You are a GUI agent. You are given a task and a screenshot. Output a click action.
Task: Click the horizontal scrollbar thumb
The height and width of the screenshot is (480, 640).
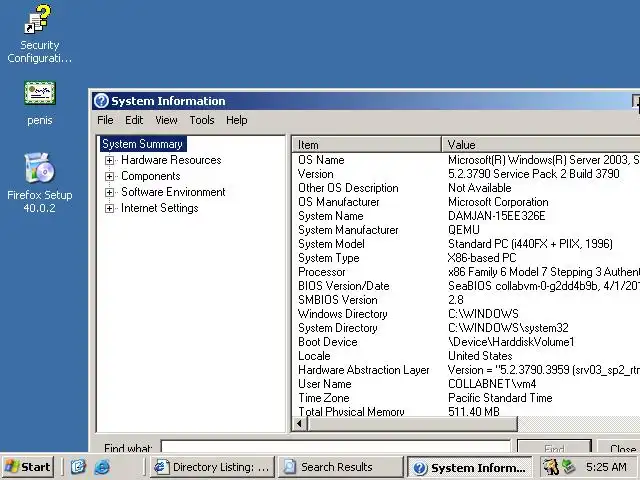tap(412, 424)
